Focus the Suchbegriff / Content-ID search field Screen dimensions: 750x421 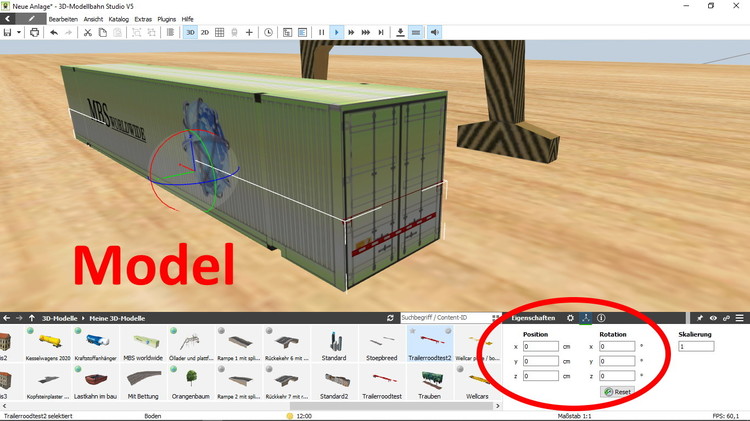[446, 318]
